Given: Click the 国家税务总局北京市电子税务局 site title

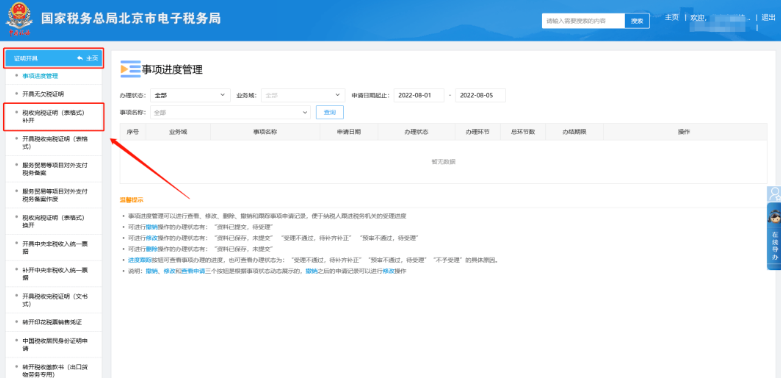Looking at the screenshot, I should 130,18.
